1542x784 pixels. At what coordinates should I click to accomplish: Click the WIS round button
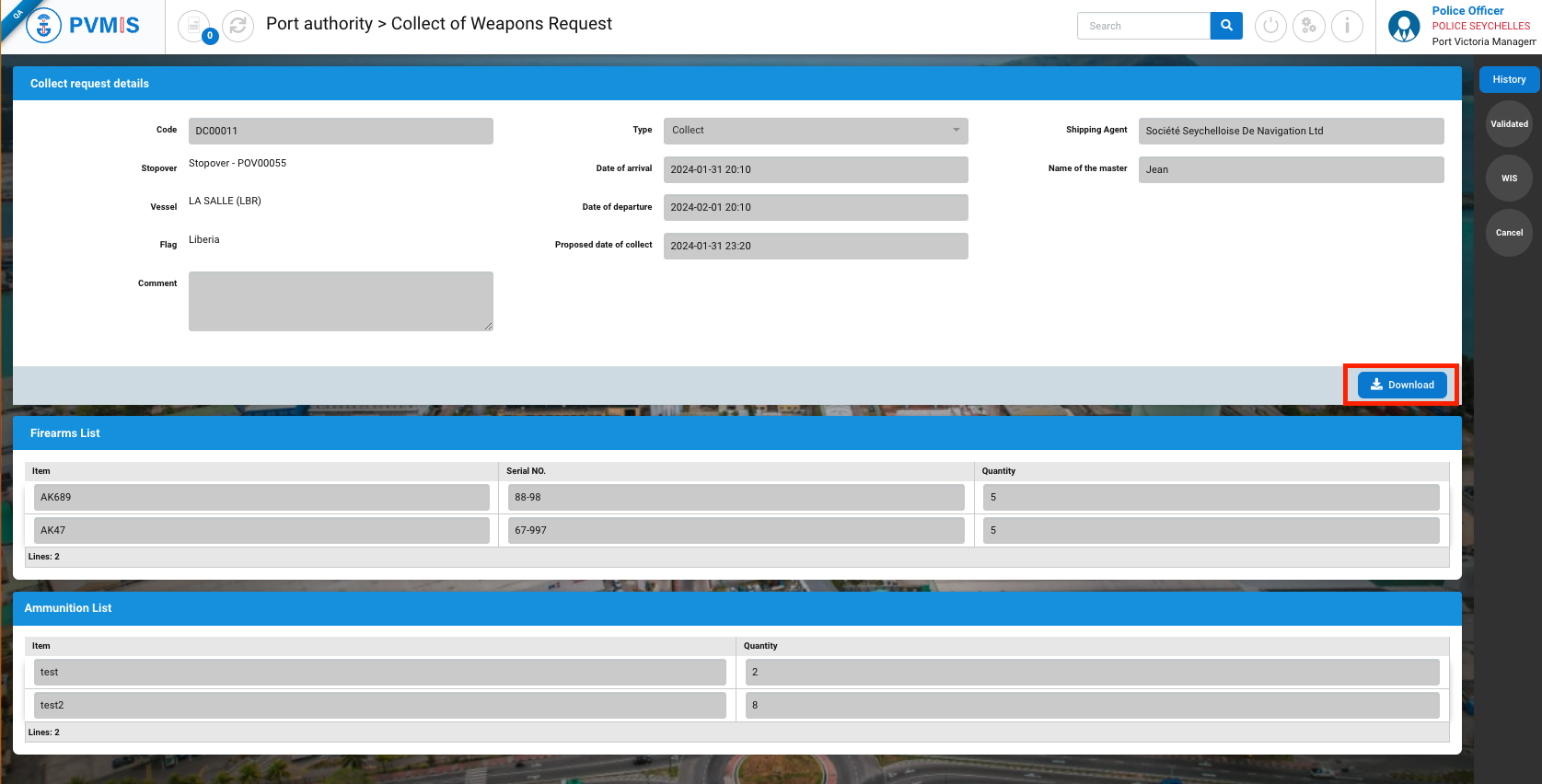coord(1509,179)
